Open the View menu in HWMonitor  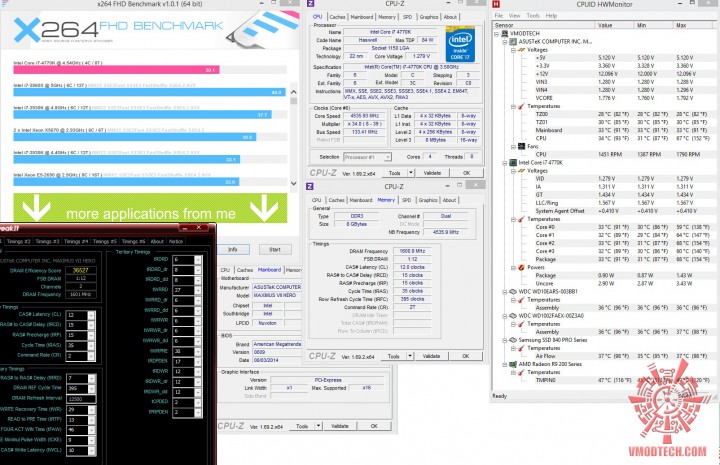point(514,16)
